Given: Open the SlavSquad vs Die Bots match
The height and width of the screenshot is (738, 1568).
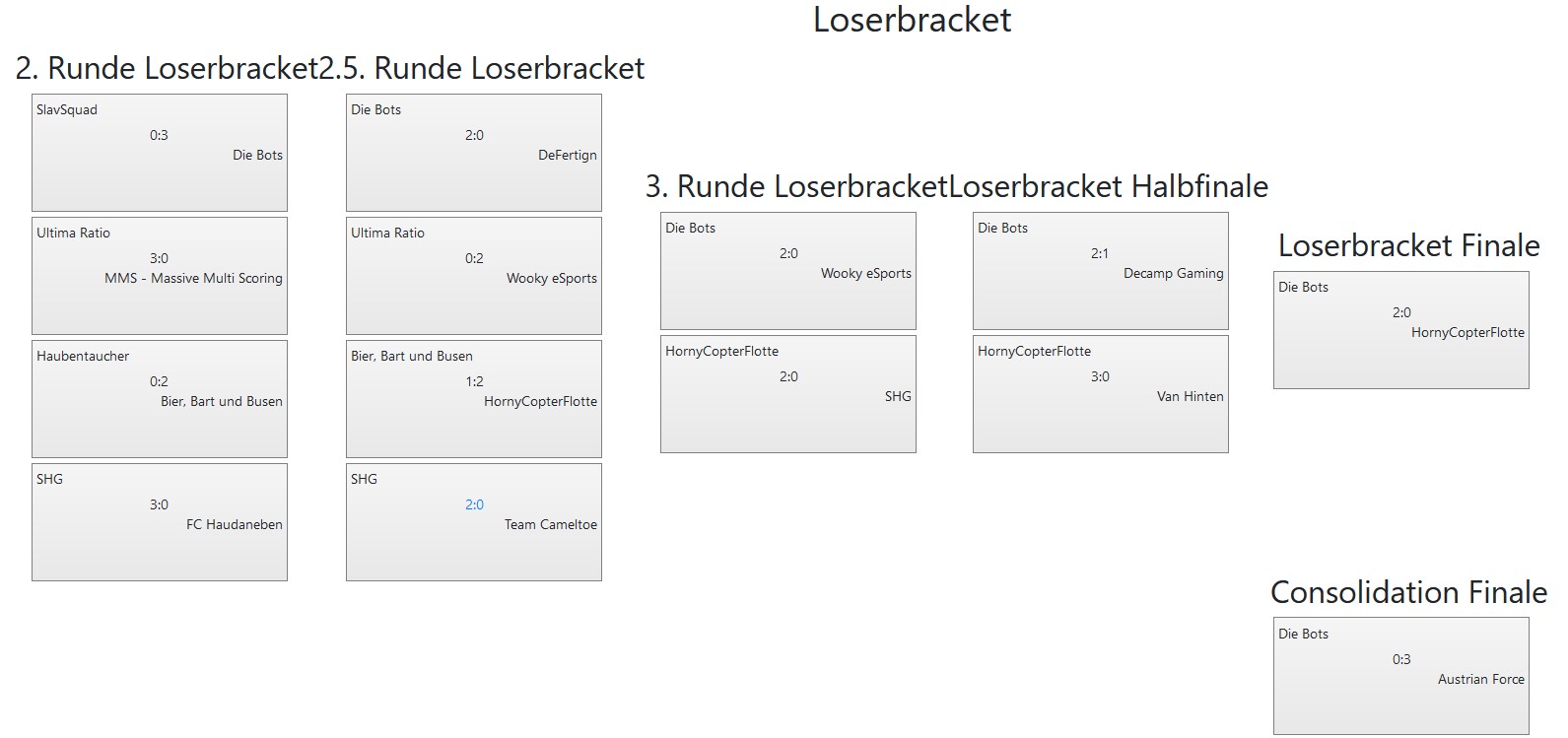Looking at the screenshot, I should point(160,153).
